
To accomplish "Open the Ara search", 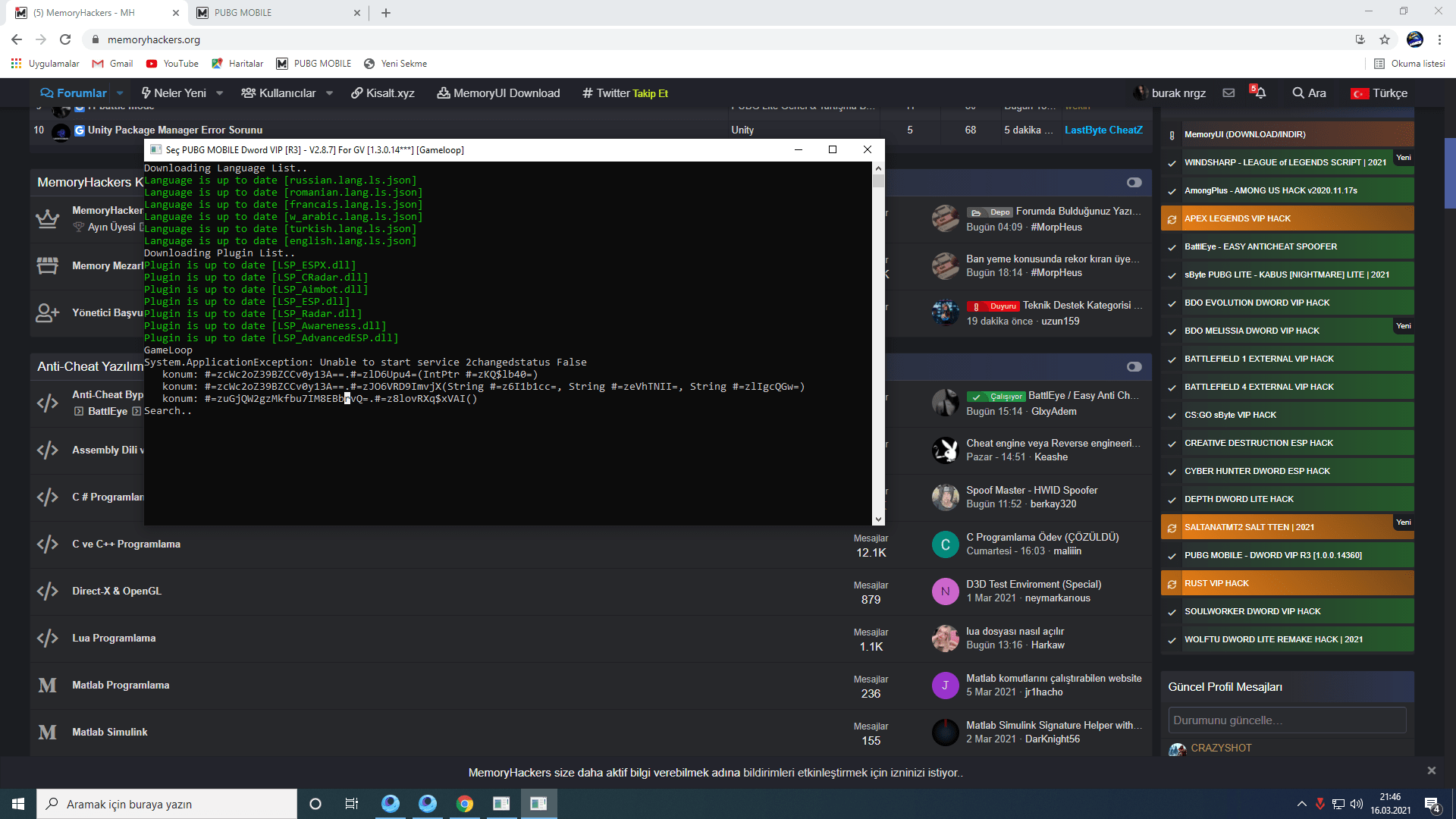I will [1310, 93].
